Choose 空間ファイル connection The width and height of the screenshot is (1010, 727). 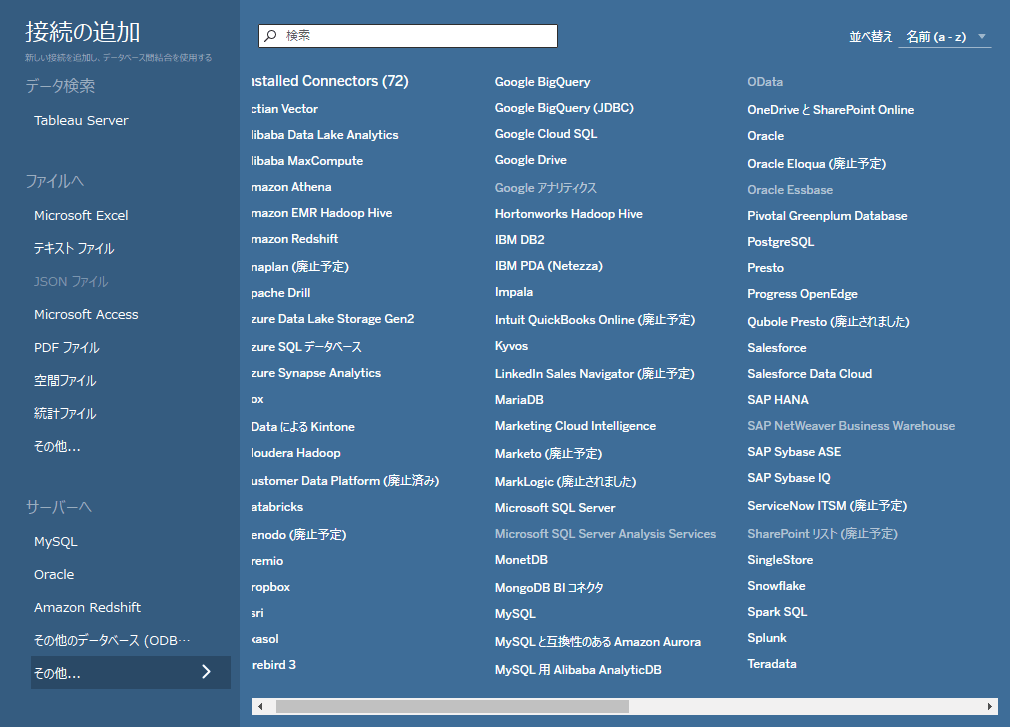point(65,381)
